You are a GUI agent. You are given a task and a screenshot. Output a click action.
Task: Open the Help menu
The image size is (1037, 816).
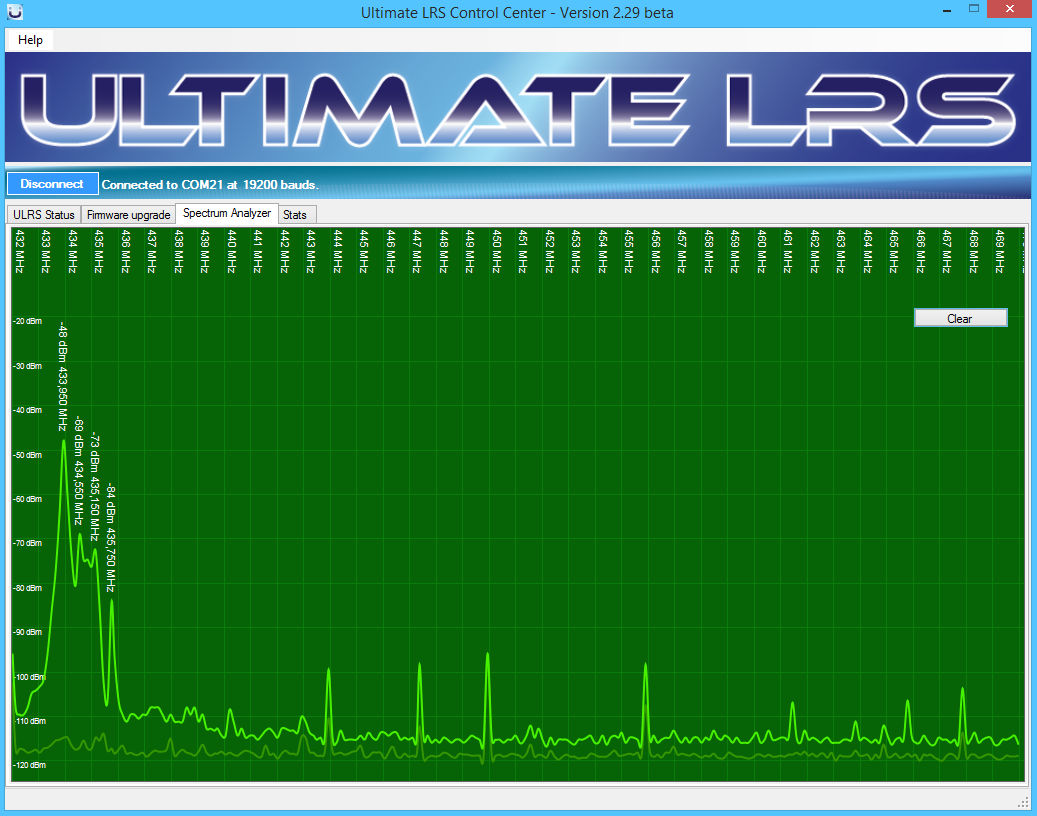pos(30,40)
